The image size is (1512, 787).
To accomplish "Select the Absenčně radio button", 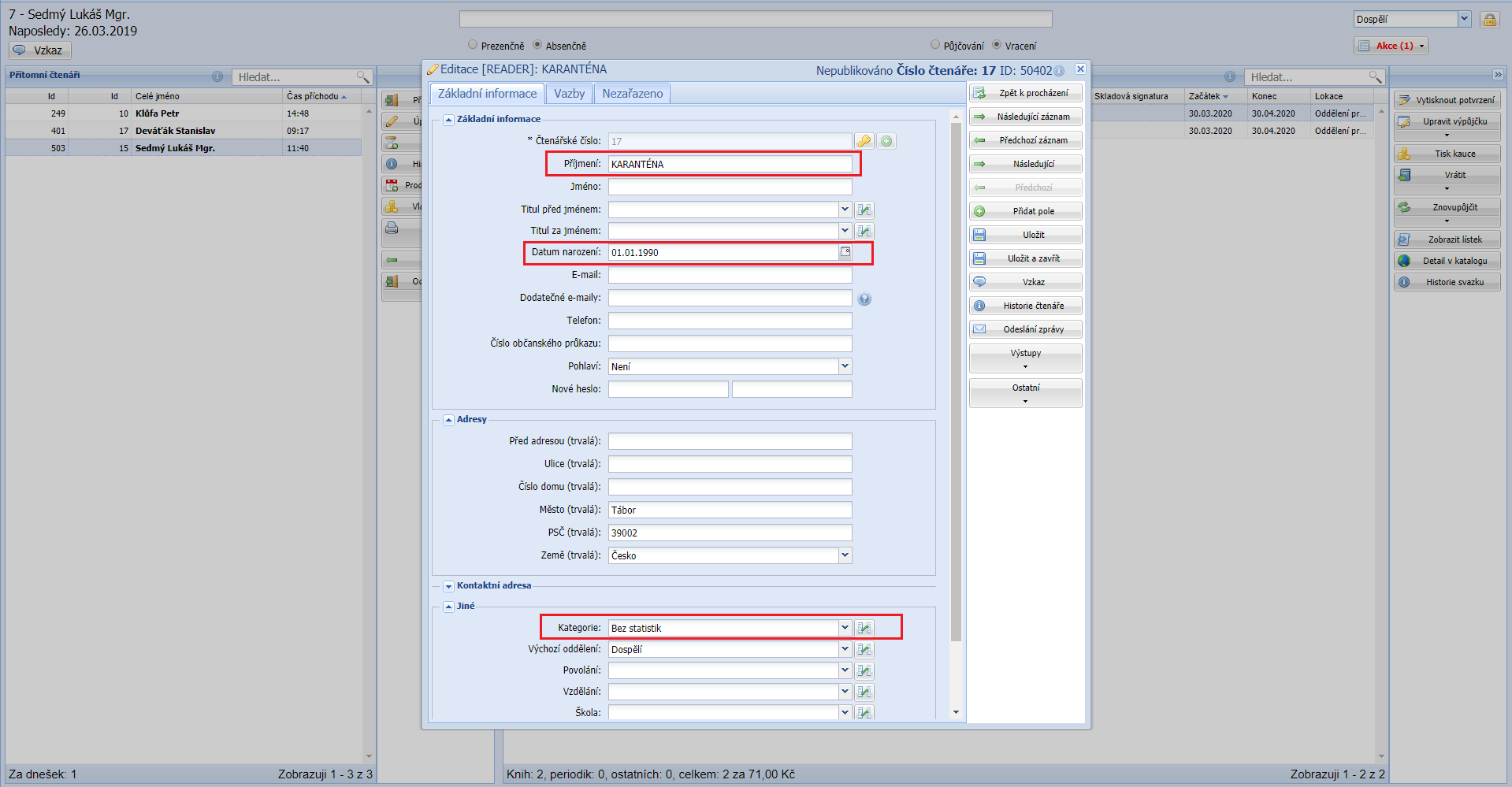I will point(537,45).
